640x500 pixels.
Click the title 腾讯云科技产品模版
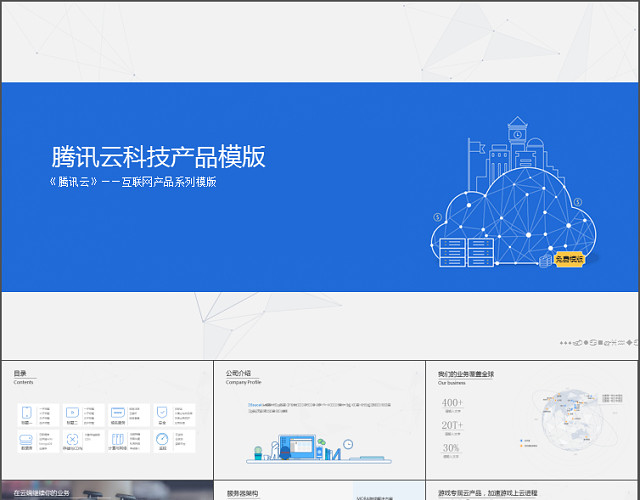[x=158, y=157]
